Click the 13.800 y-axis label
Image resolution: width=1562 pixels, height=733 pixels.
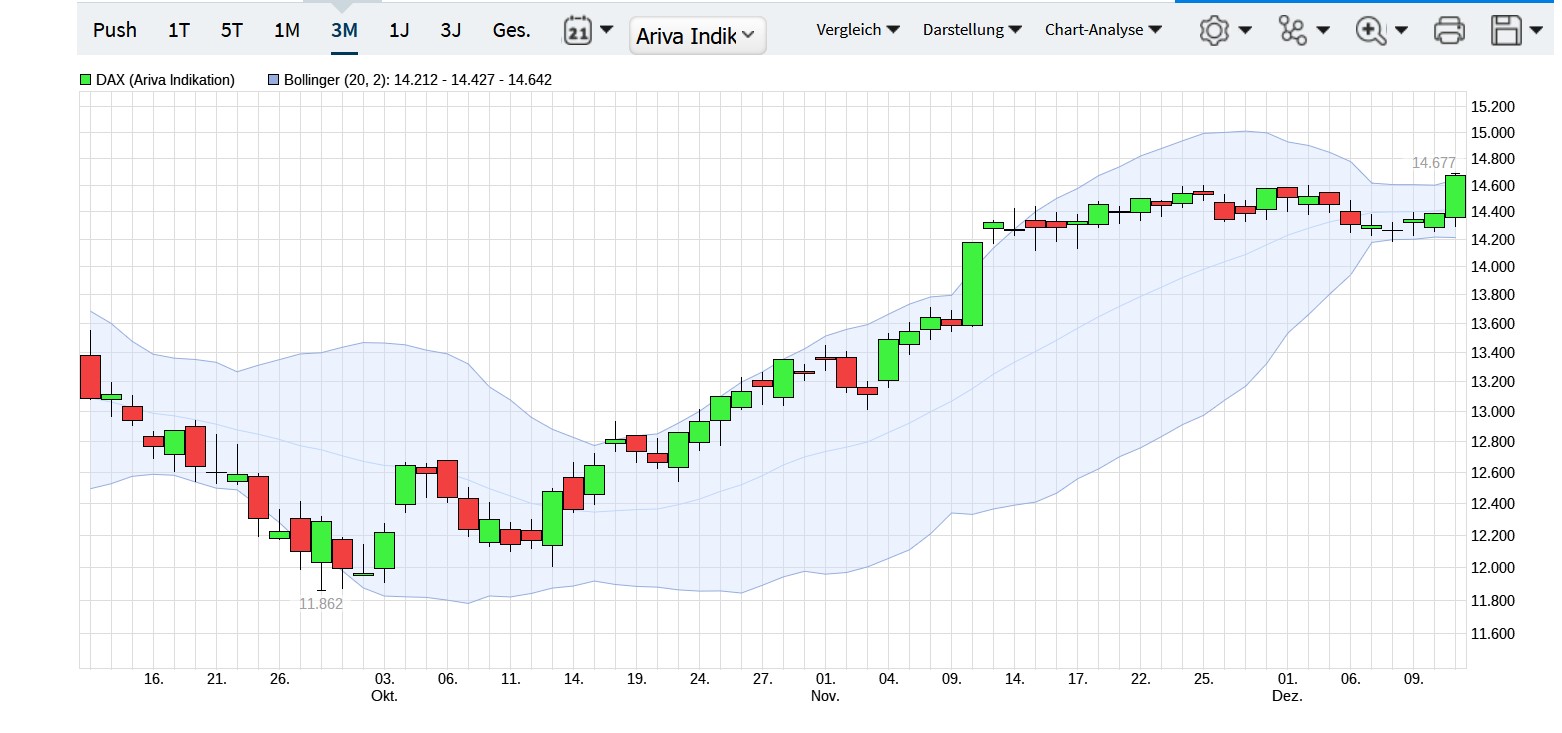click(x=1493, y=295)
